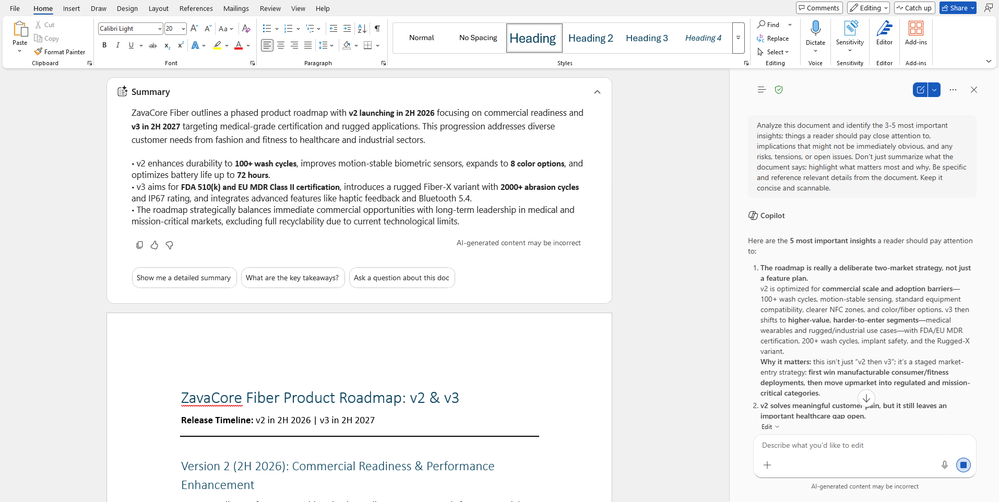
Task: Open the File menu
Action: pos(15,8)
